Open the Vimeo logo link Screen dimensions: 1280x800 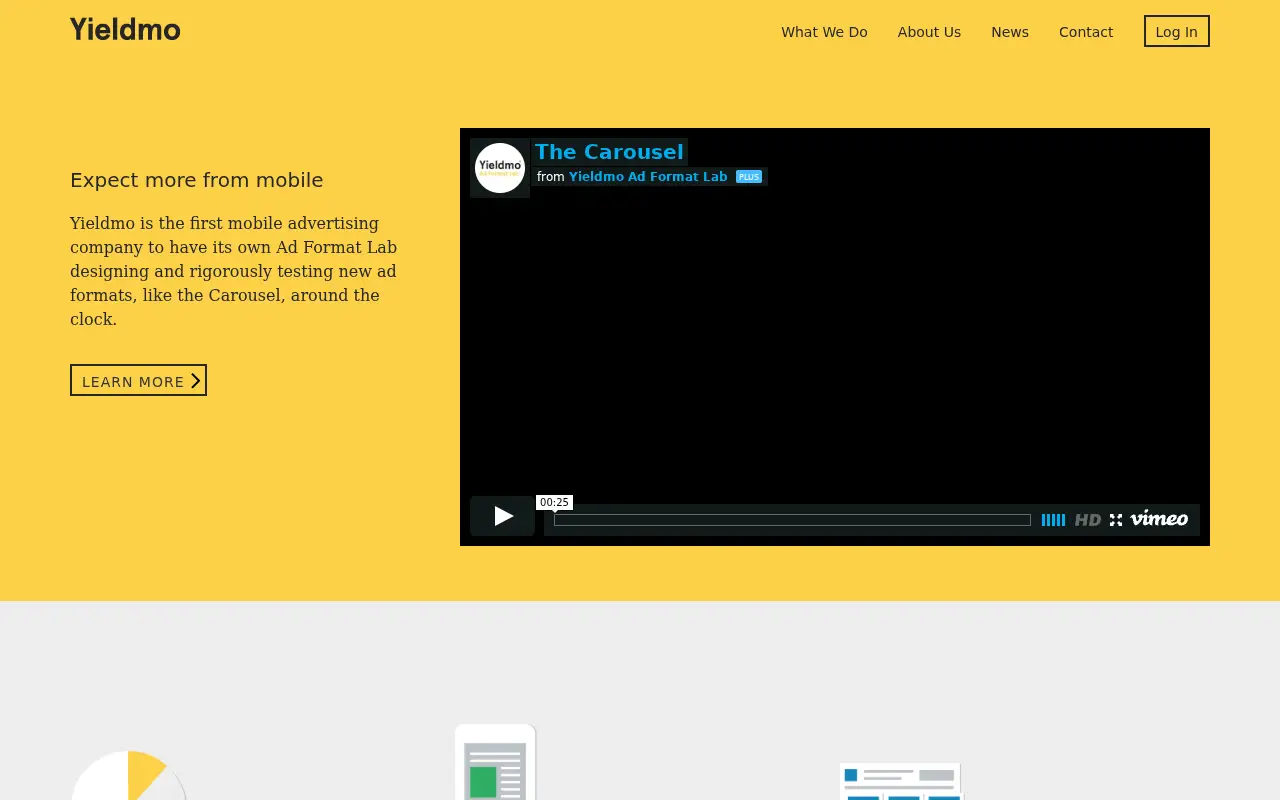(x=1160, y=519)
